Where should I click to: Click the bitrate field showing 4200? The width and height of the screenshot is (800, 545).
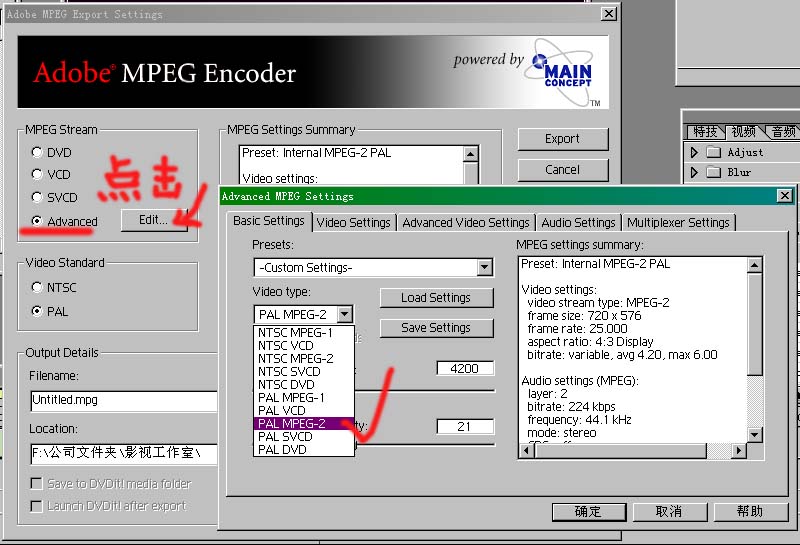tap(465, 368)
